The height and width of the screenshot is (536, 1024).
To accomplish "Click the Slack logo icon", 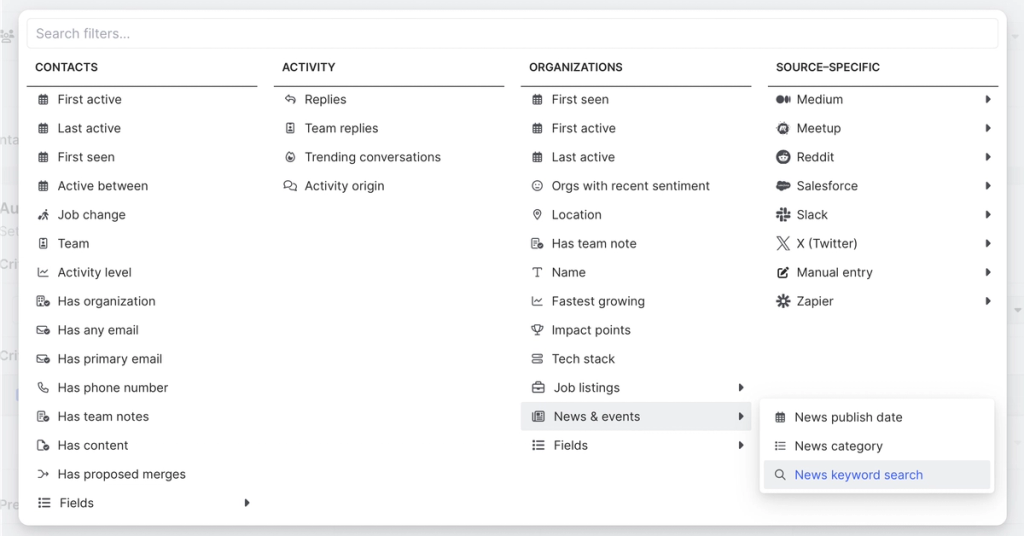I will [784, 215].
